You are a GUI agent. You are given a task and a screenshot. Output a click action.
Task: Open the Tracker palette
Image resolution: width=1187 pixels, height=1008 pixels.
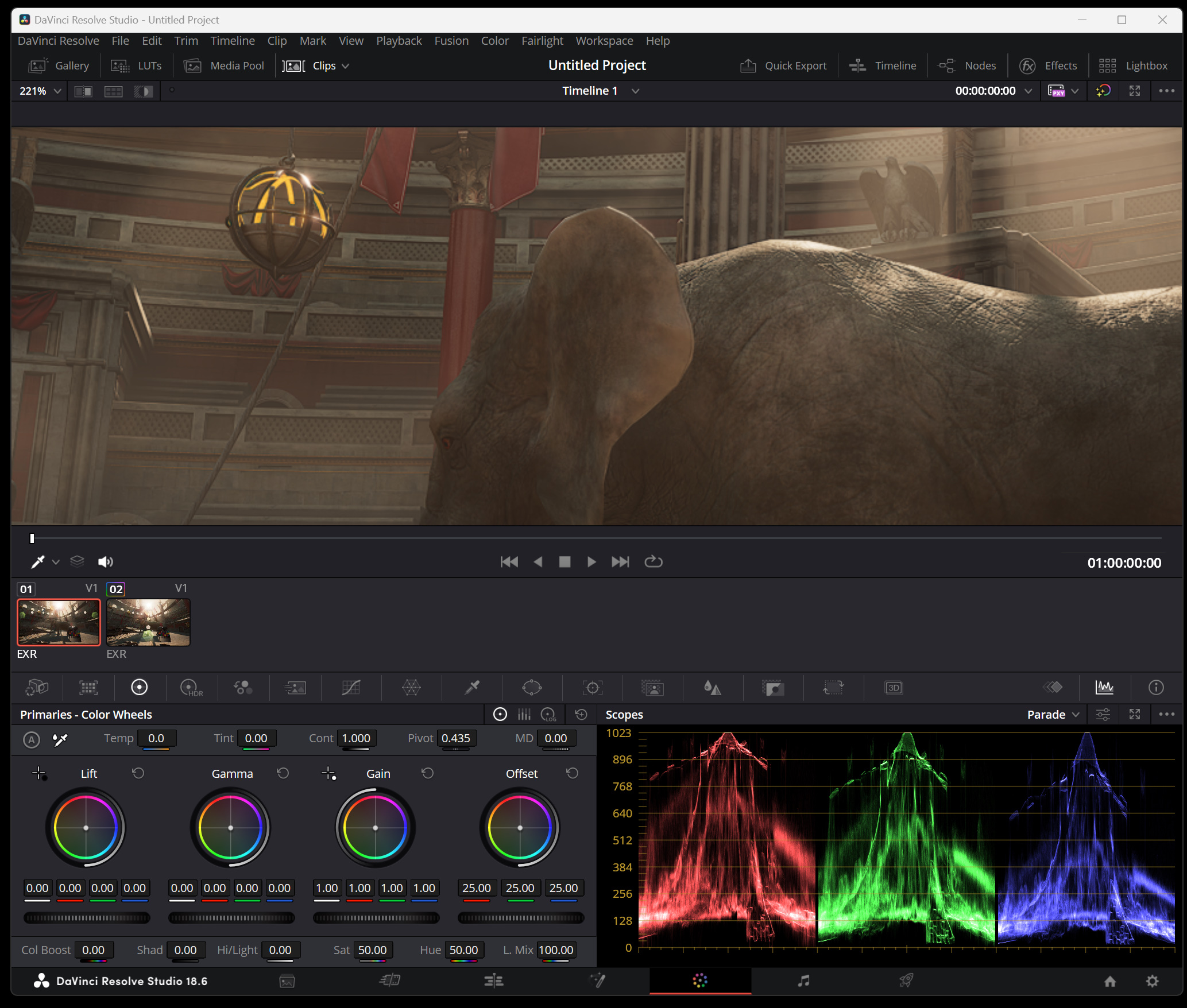(592, 687)
